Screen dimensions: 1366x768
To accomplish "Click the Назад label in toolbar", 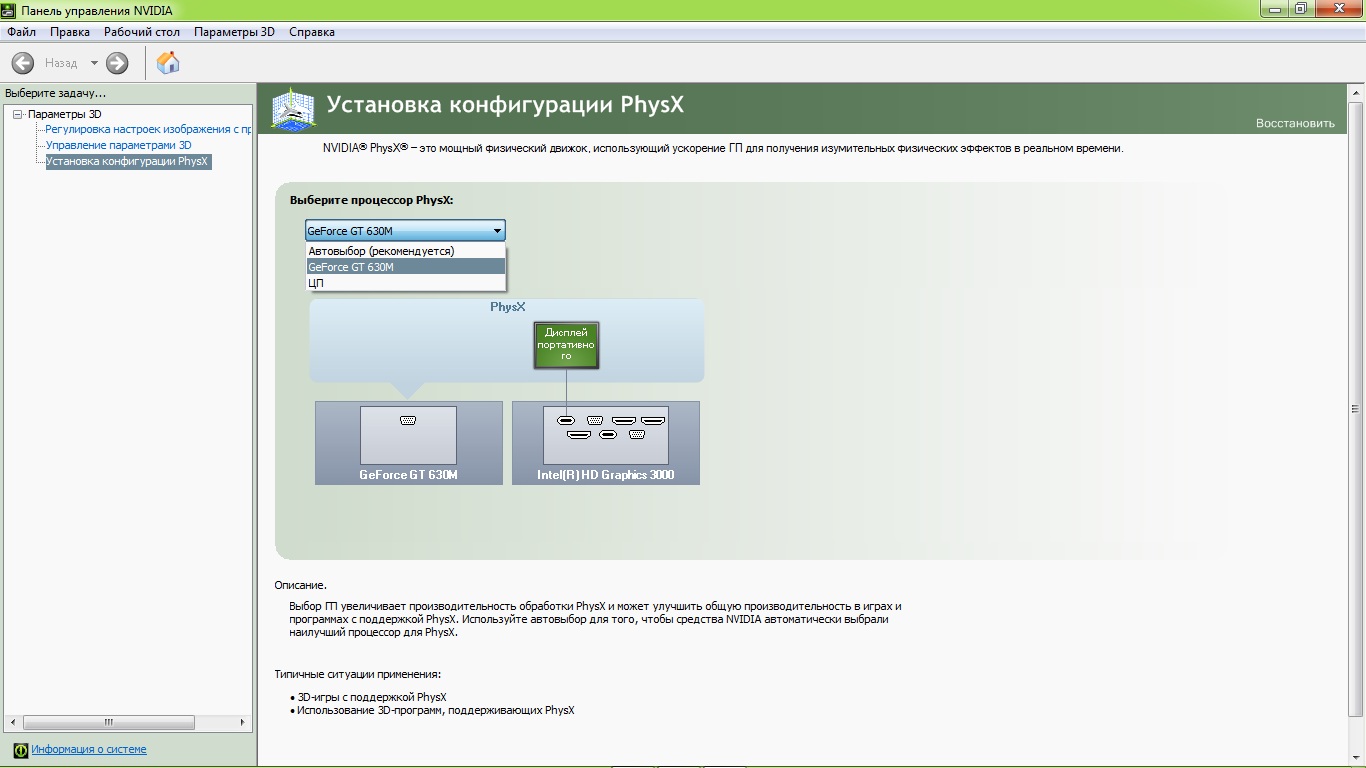I will [x=61, y=63].
